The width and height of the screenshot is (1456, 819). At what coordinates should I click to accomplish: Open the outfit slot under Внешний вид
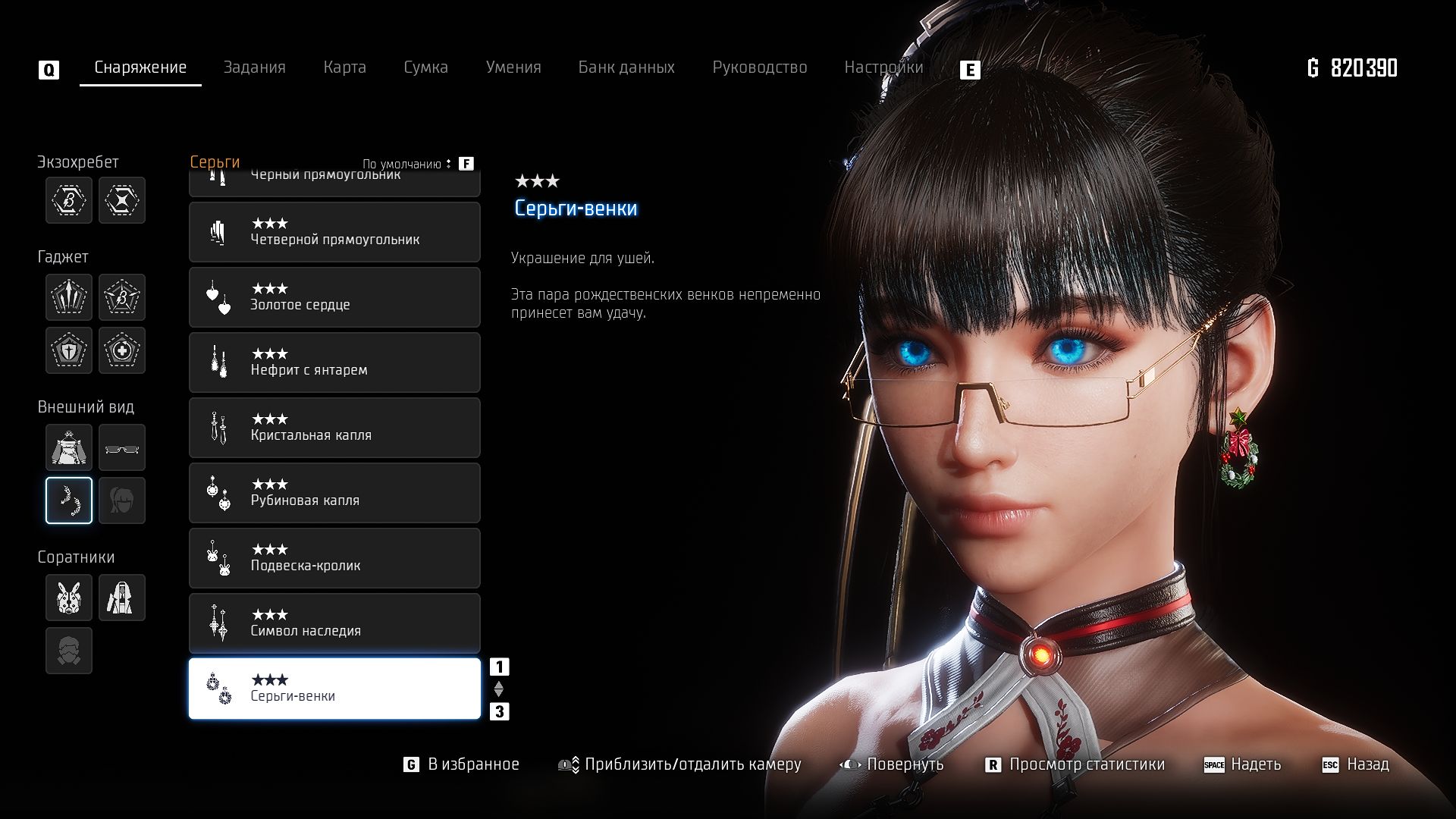point(69,447)
